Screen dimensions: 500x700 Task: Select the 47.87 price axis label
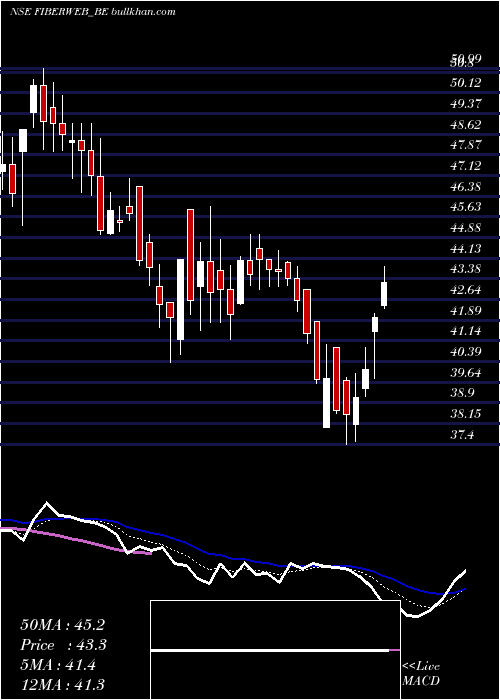466,145
